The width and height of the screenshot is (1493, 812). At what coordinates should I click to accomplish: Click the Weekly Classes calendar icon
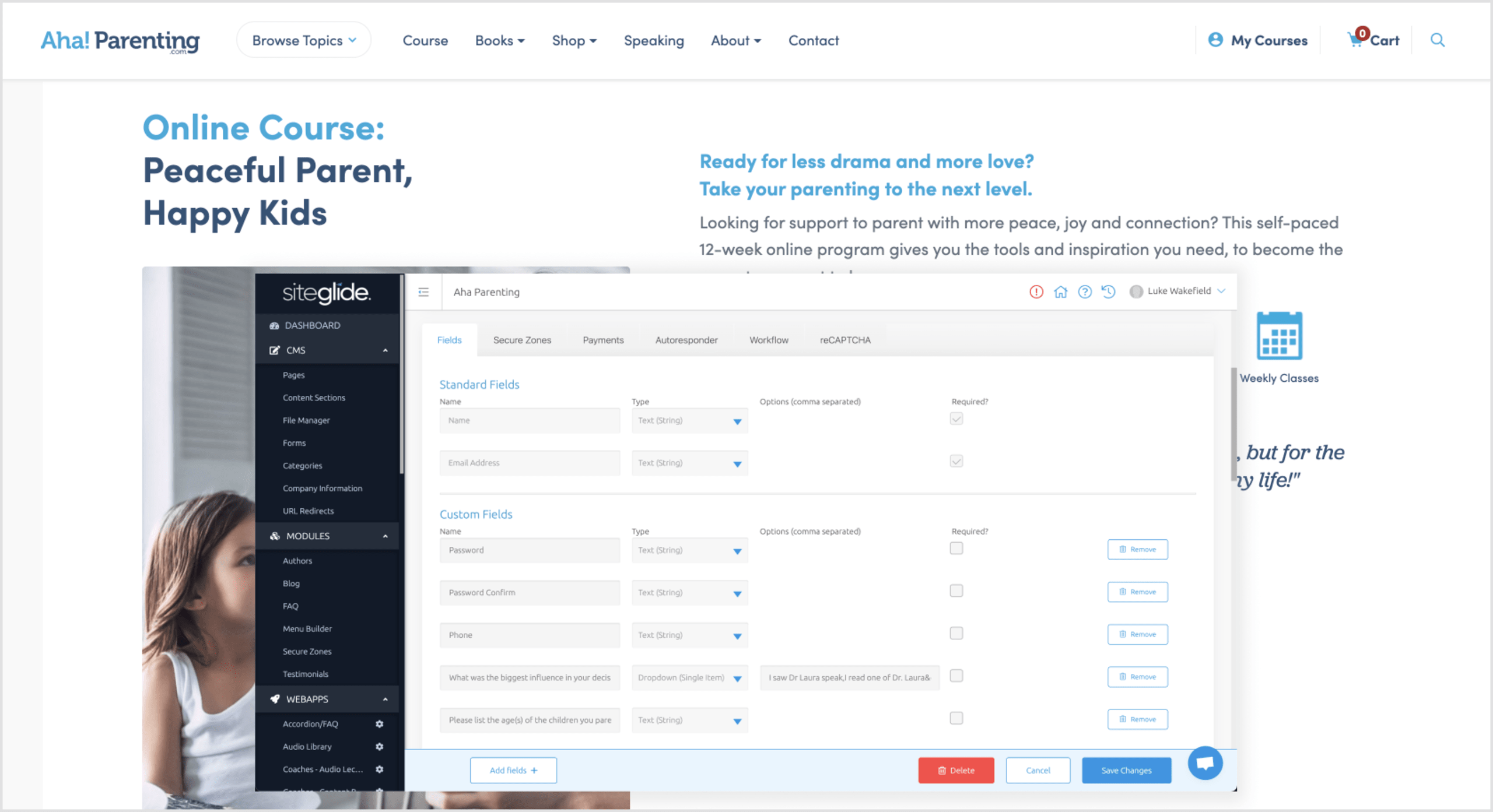1279,336
